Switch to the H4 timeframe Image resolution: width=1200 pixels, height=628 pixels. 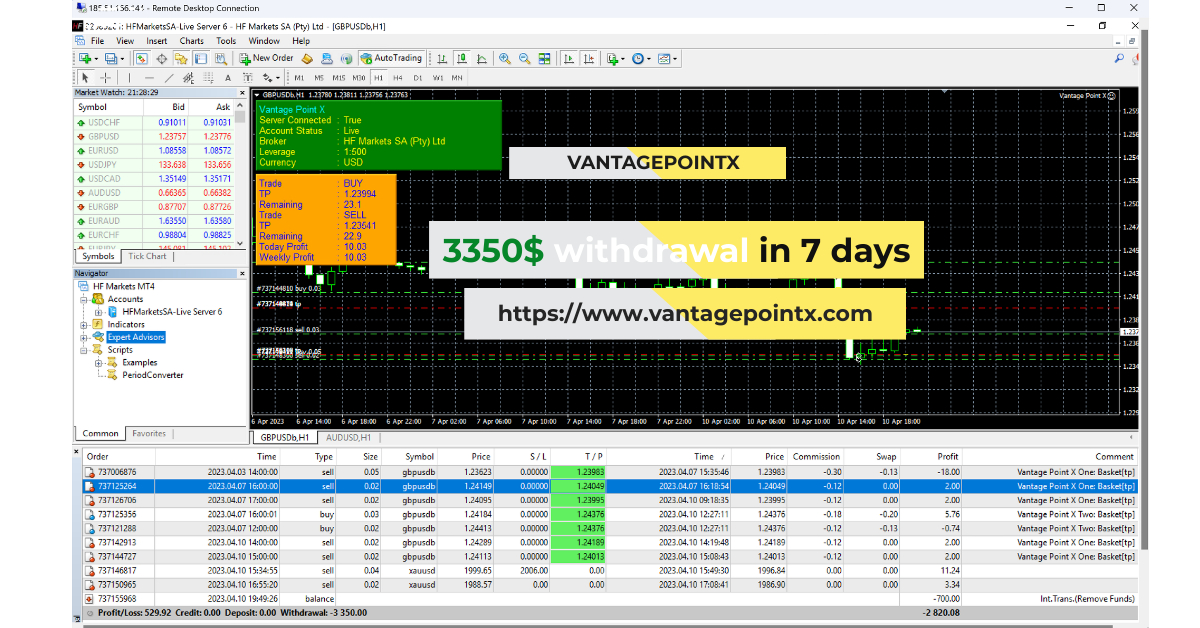click(x=398, y=77)
